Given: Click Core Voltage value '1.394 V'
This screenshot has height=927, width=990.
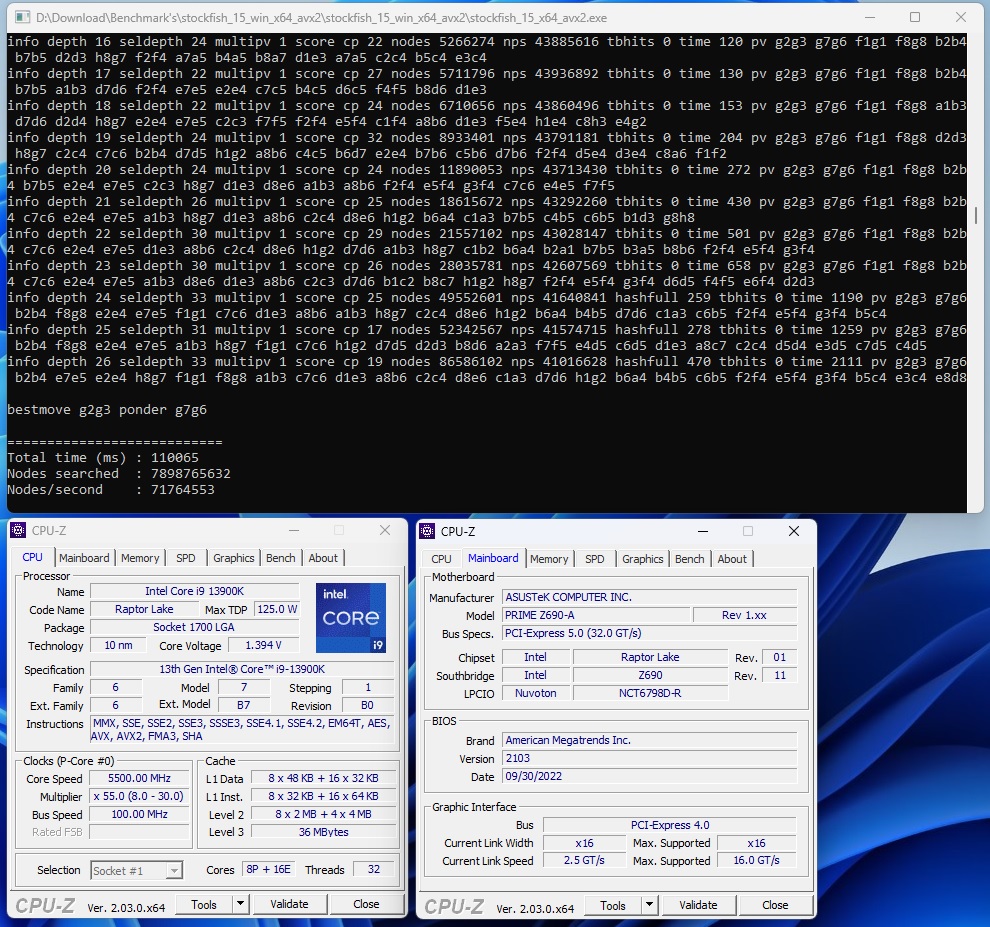Looking at the screenshot, I should click(263, 645).
